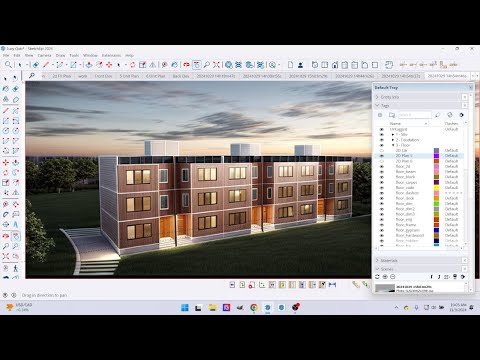Expand the 1 - Site tag folder

tap(393, 135)
